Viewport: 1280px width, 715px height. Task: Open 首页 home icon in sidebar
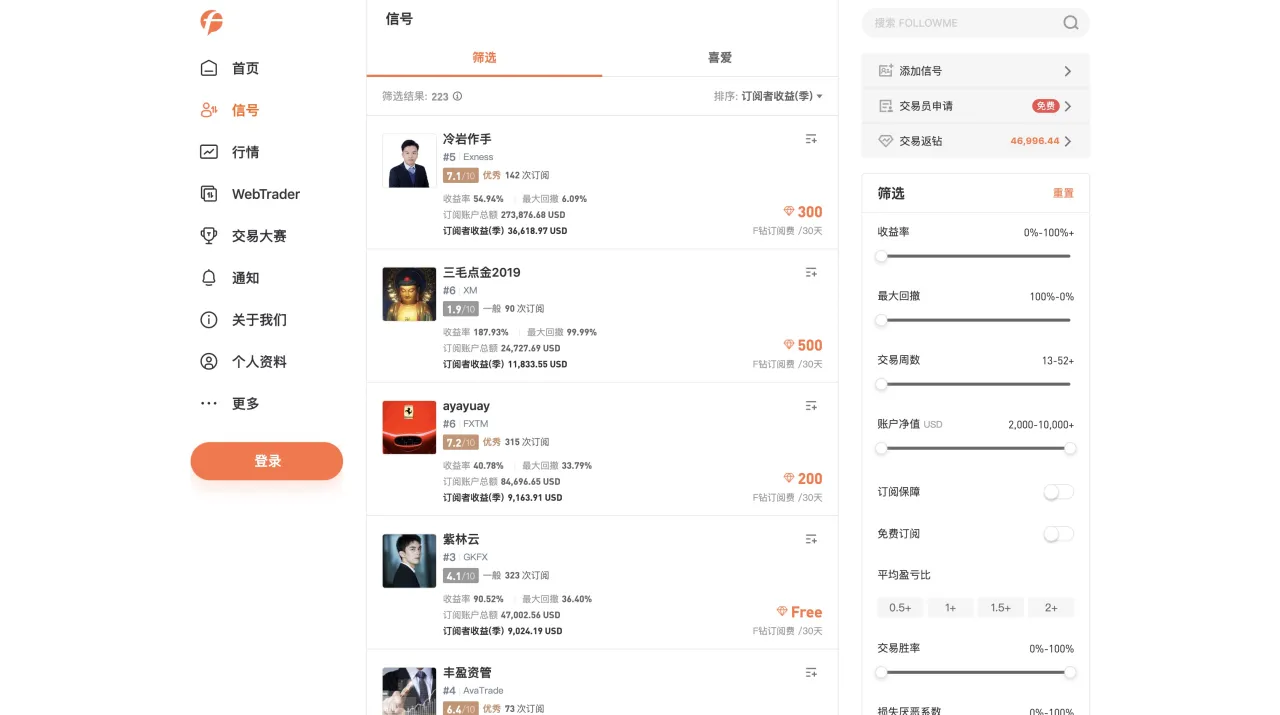click(x=209, y=68)
